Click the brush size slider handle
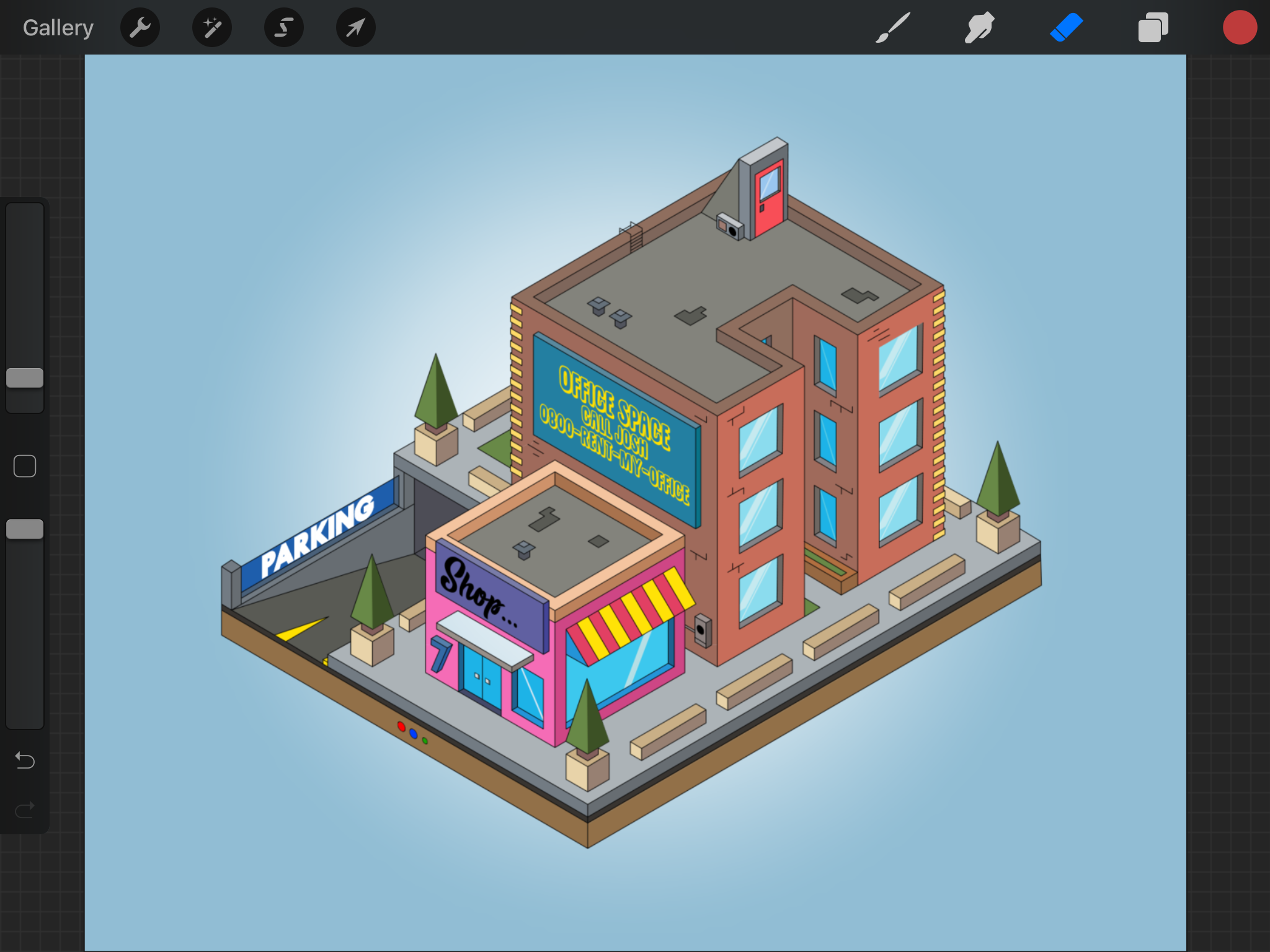 [x=25, y=377]
